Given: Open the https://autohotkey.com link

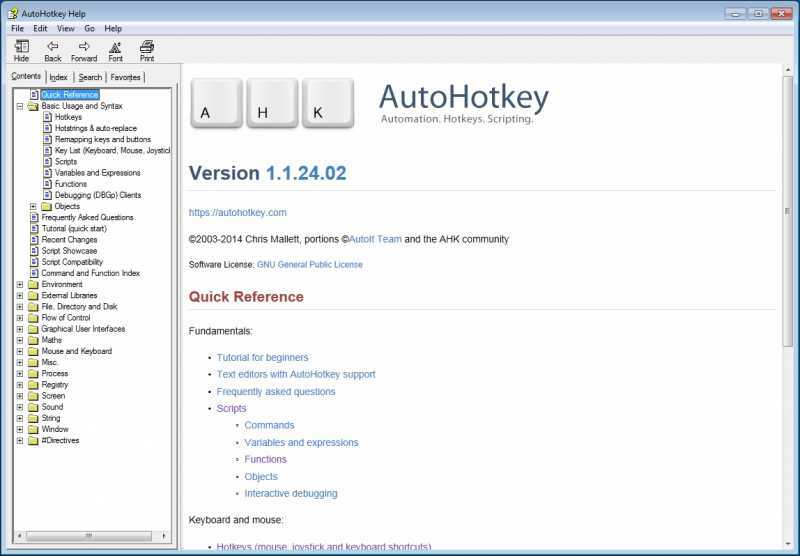Looking at the screenshot, I should tap(238, 213).
